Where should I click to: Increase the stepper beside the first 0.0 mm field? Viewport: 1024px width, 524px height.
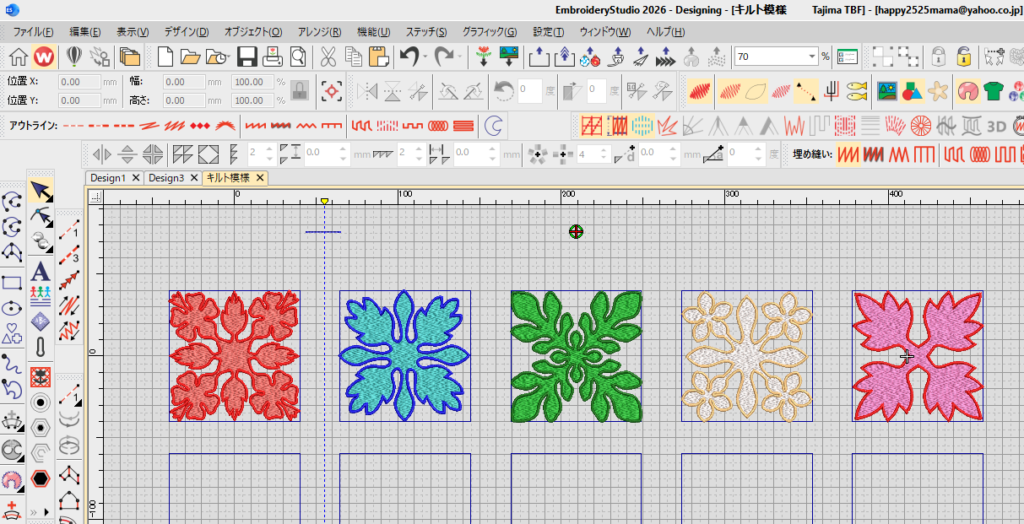click(x=345, y=150)
